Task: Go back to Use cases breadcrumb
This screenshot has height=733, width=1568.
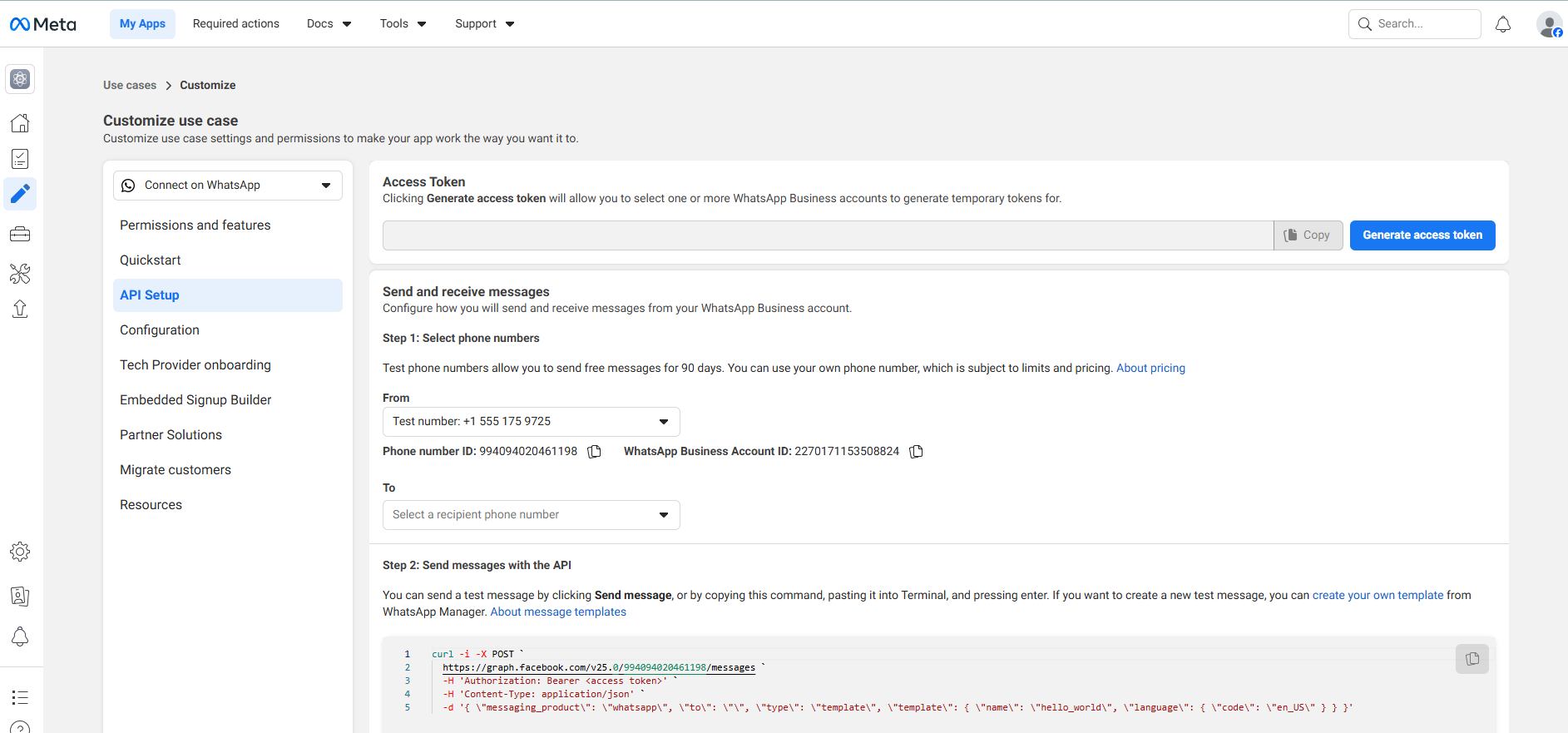Action: 130,85
